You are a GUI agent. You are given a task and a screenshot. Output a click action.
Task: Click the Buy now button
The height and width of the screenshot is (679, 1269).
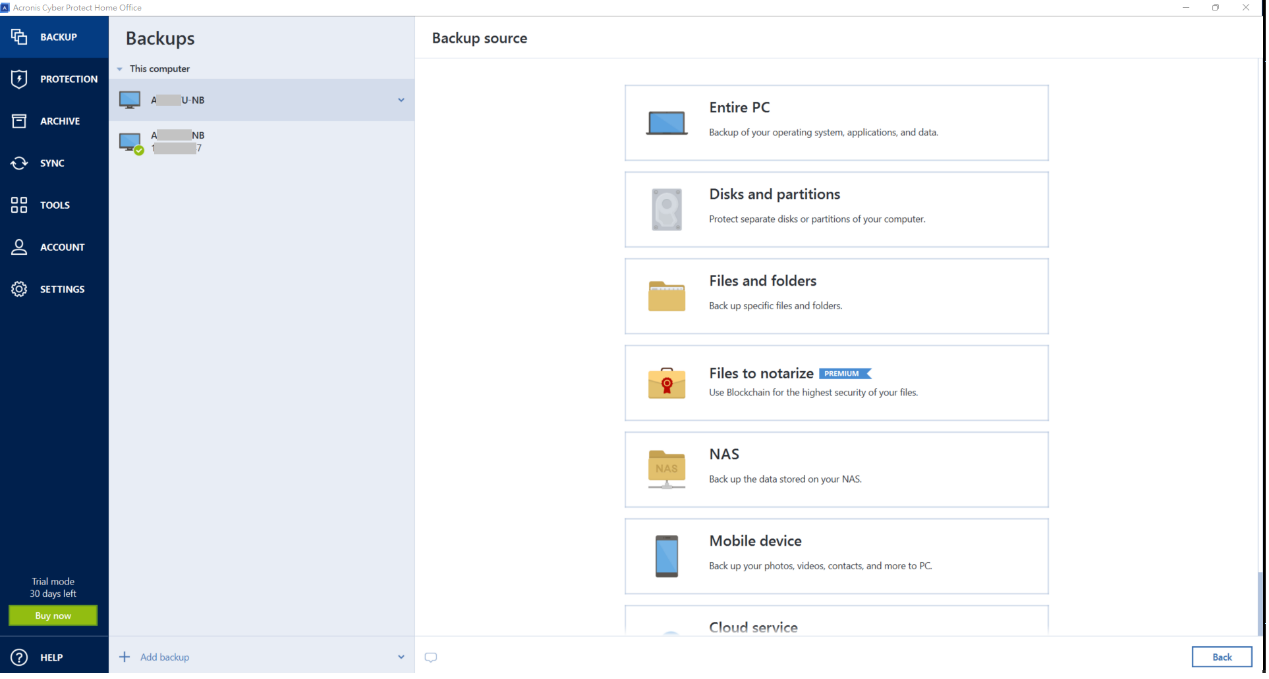[x=53, y=616]
